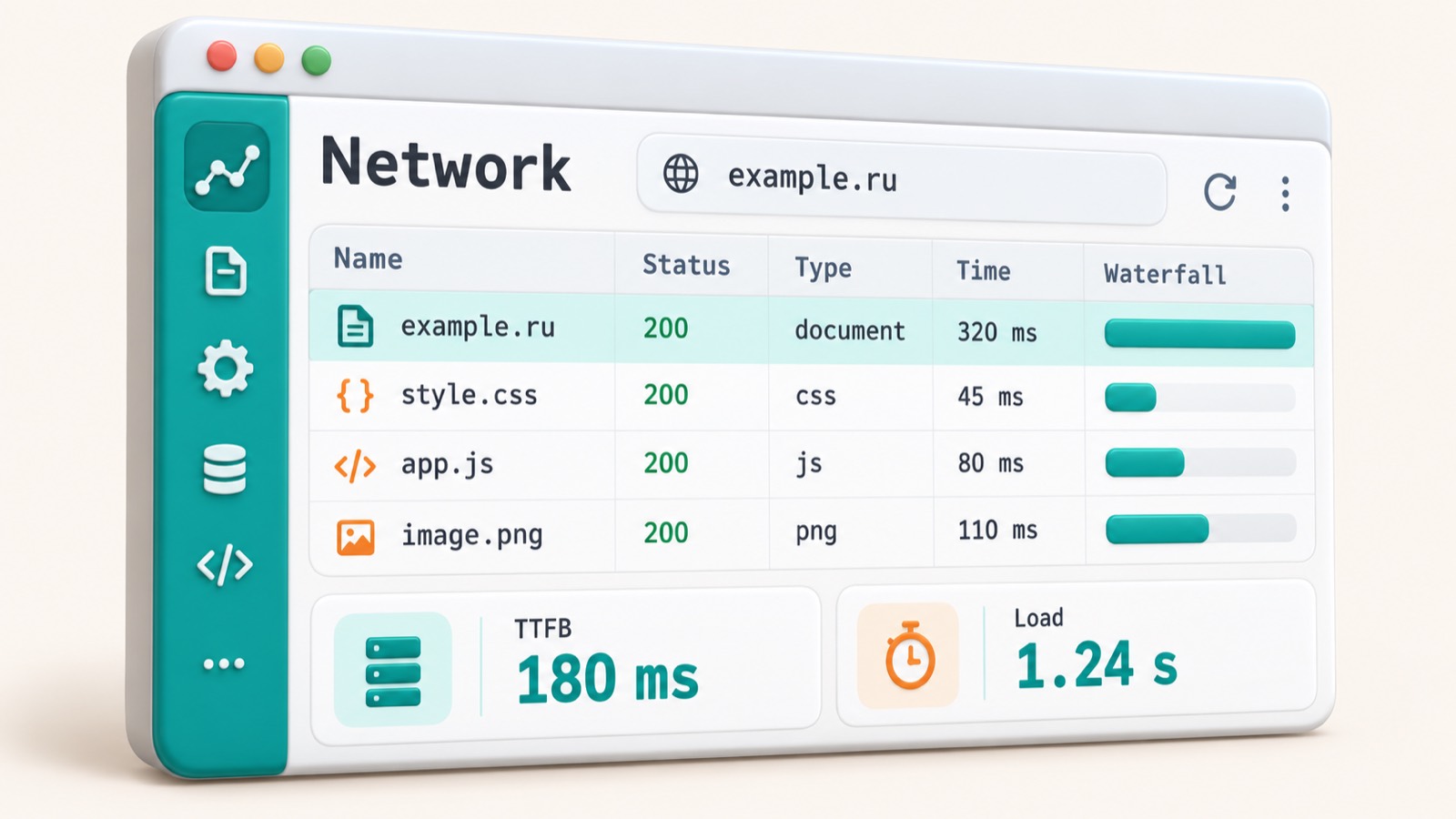Viewport: 1456px width, 819px height.
Task: Click the waterfall bar for image.png
Action: pos(1158,529)
